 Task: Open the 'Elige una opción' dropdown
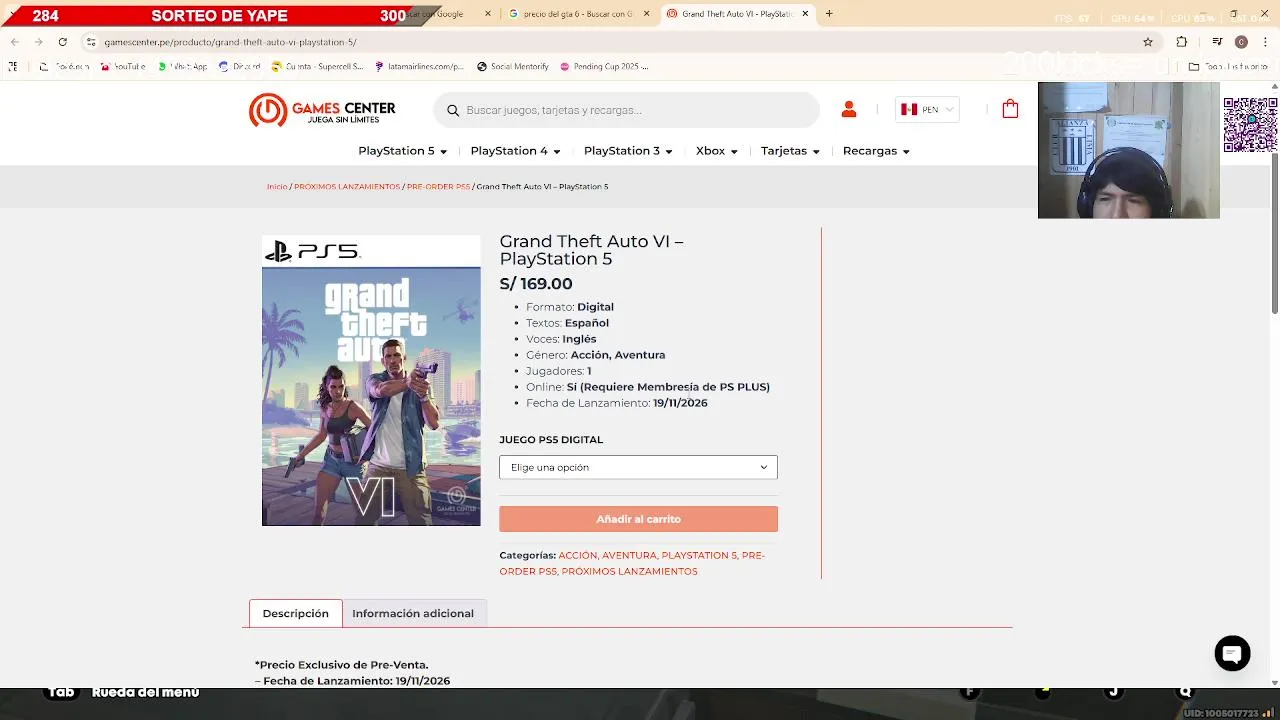coord(638,467)
